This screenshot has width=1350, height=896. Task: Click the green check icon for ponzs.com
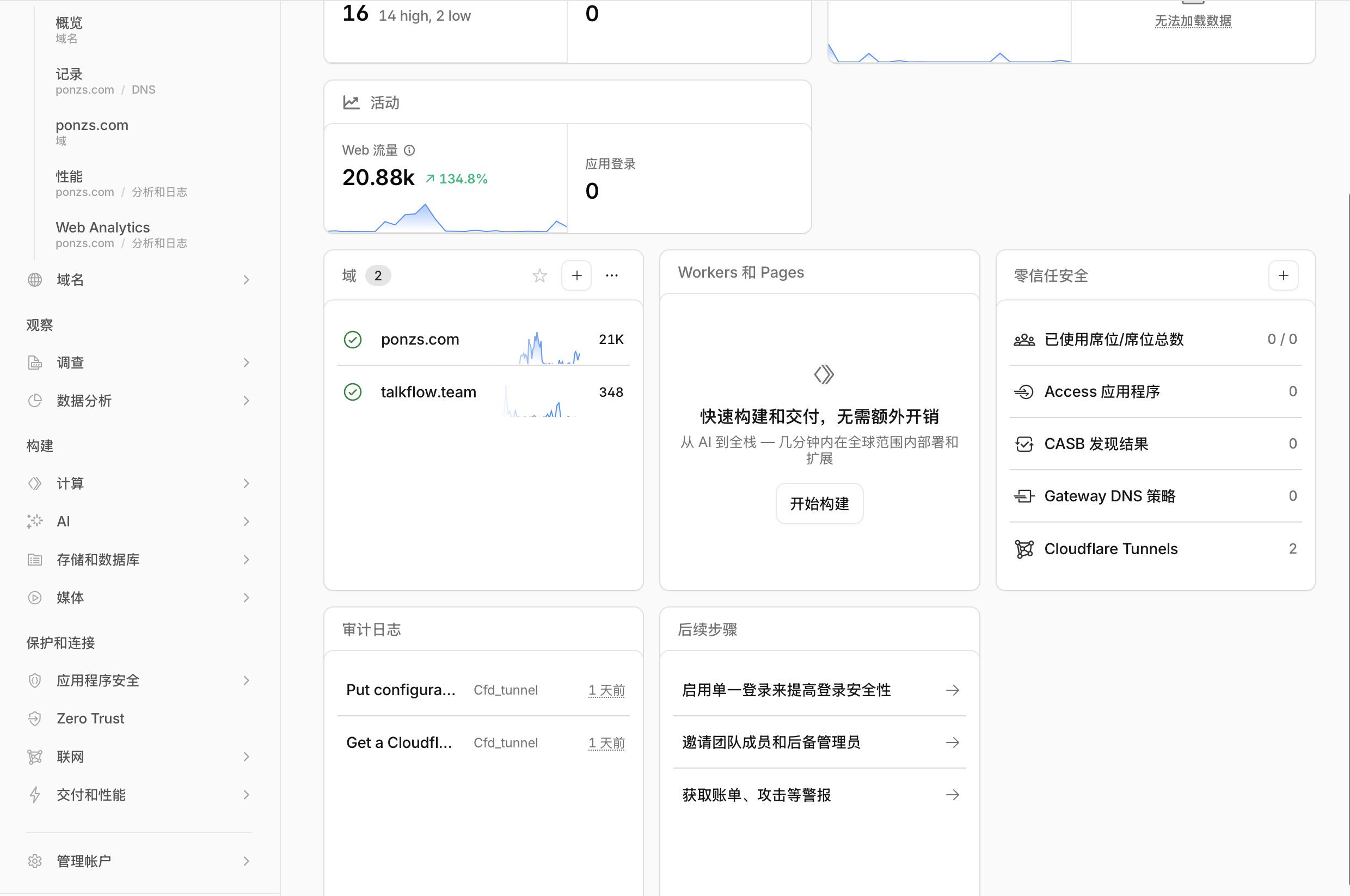[x=353, y=340]
